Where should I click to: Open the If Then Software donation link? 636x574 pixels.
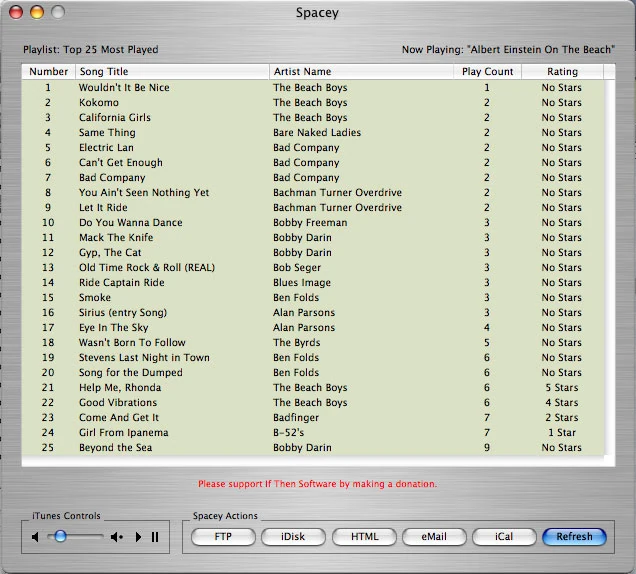(x=318, y=484)
